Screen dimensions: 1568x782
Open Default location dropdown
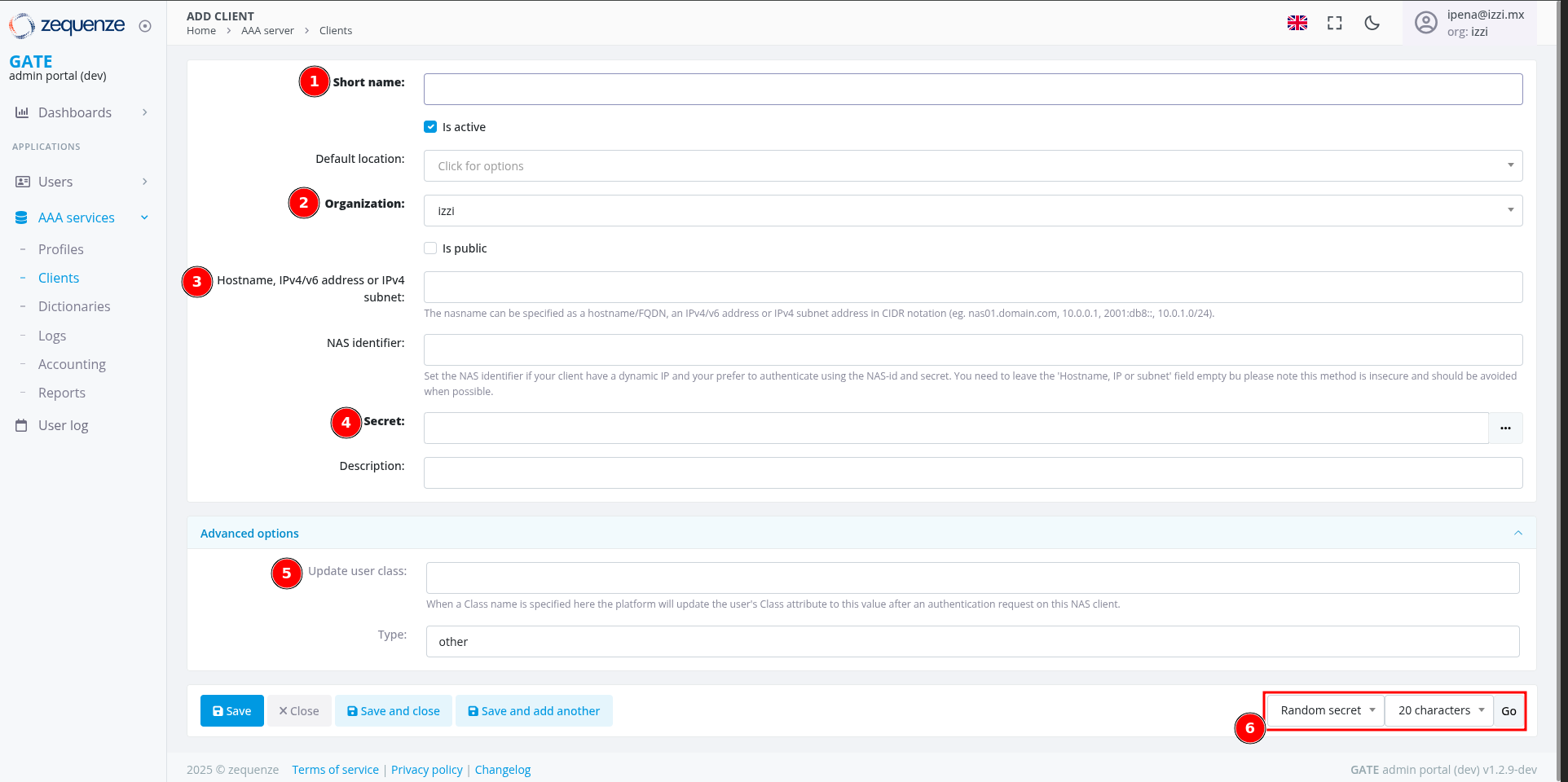click(972, 166)
